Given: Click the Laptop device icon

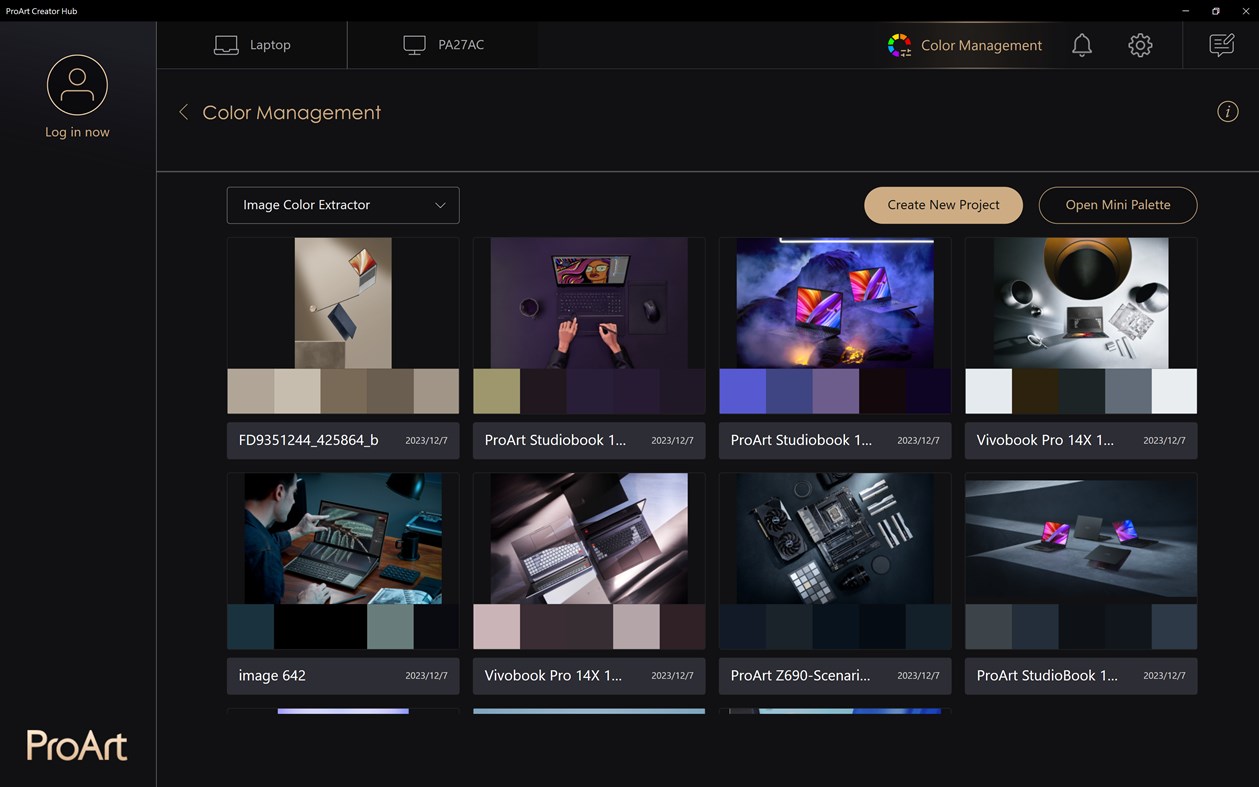Looking at the screenshot, I should 226,45.
